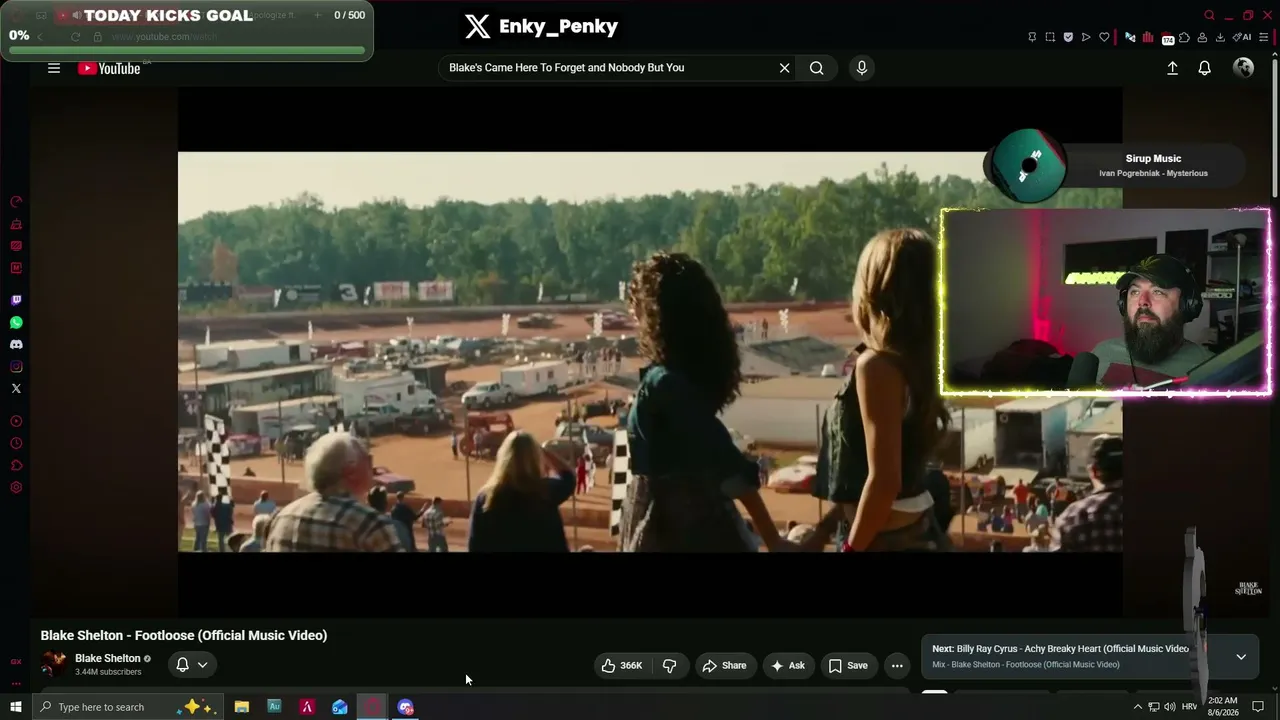Dislike the Footloose video
The image size is (1280, 720).
coord(670,666)
